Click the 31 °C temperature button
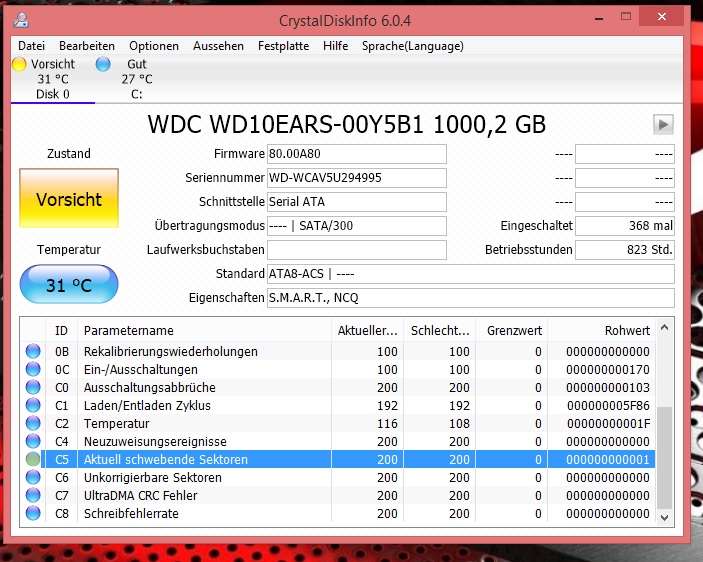This screenshot has height=562, width=703. 69,284
